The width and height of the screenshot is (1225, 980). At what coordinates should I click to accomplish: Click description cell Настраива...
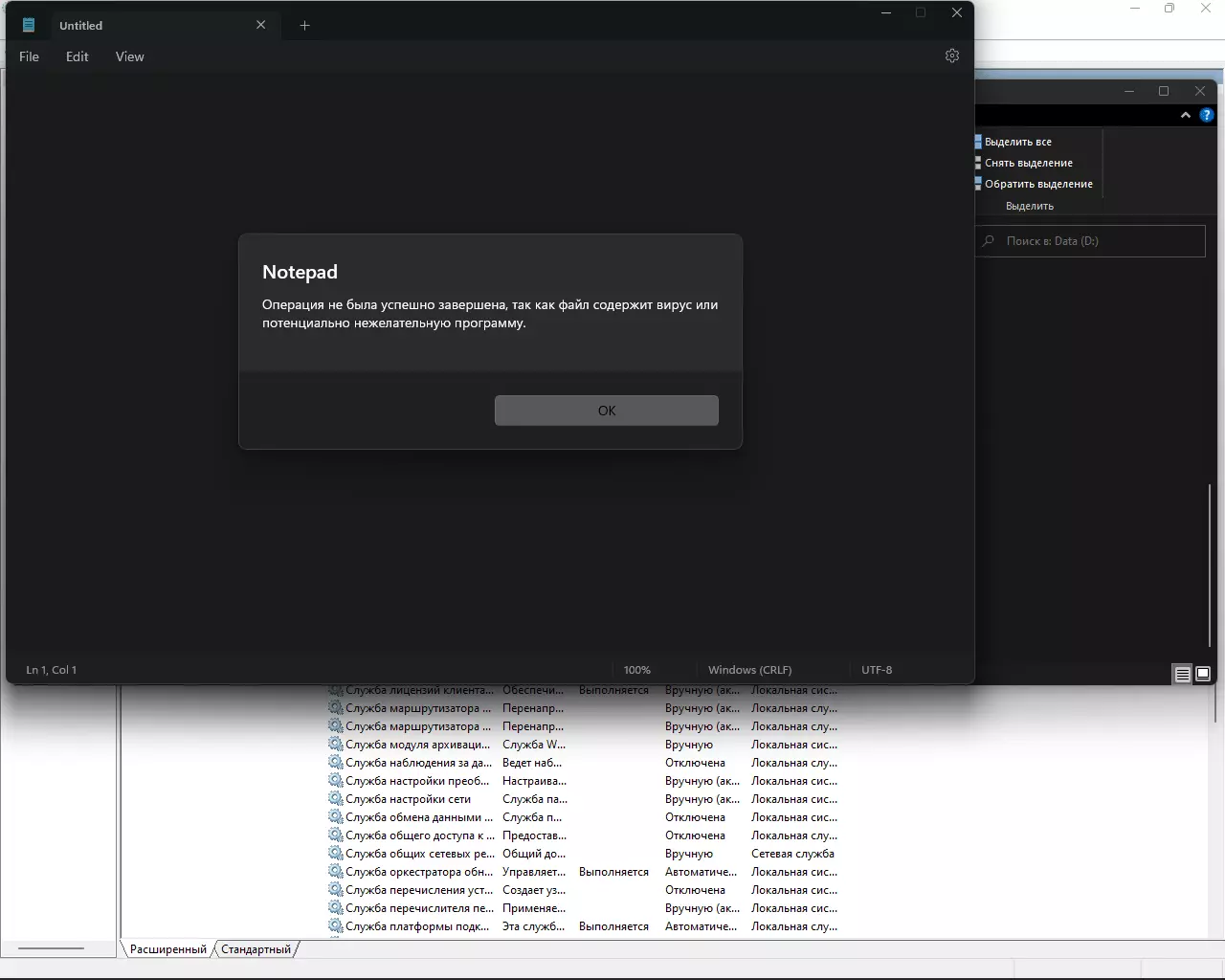tap(534, 781)
